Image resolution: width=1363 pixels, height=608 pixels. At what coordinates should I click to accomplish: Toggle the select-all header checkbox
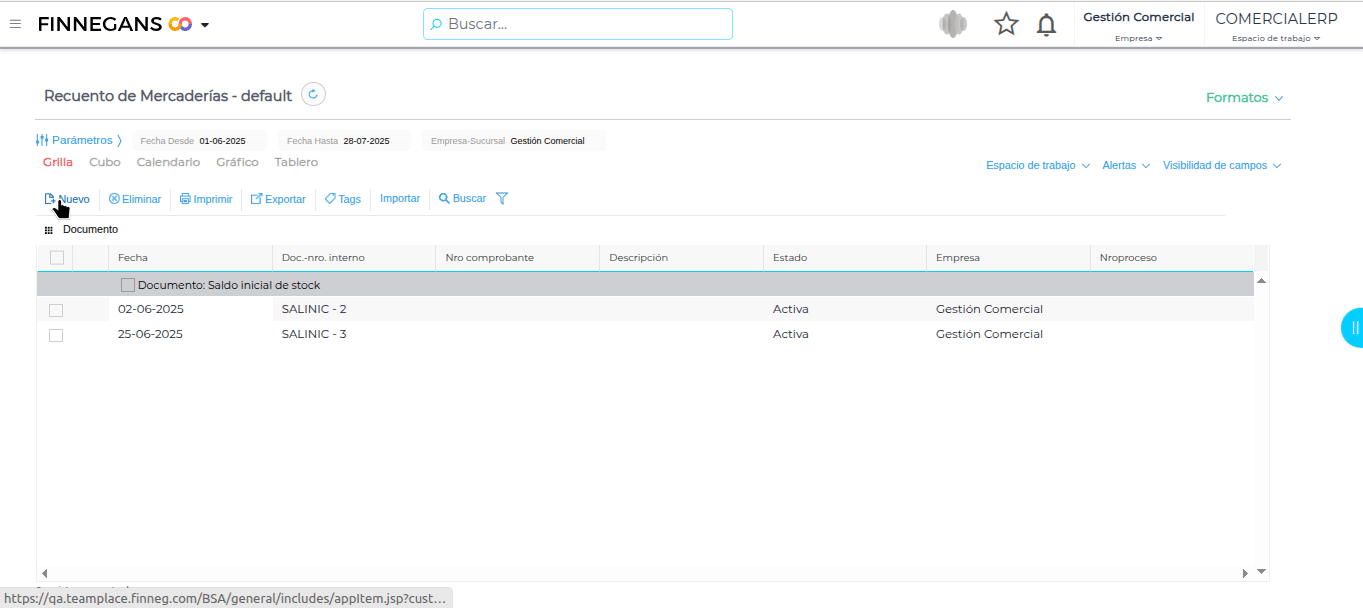pyautogui.click(x=57, y=258)
